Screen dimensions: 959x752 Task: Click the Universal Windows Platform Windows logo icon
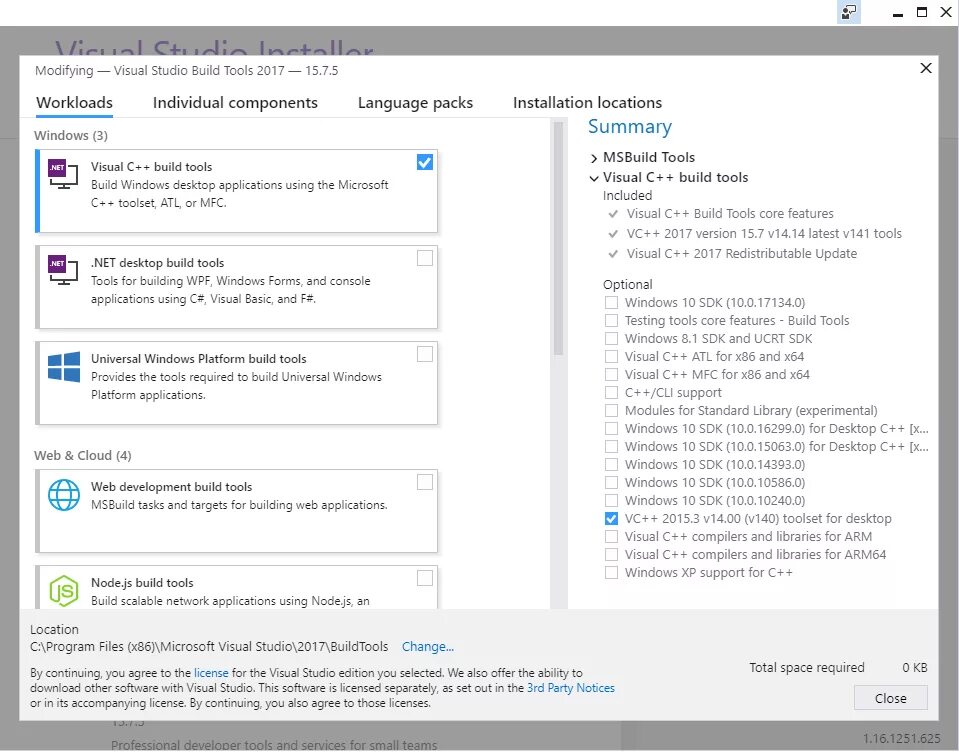pos(64,367)
